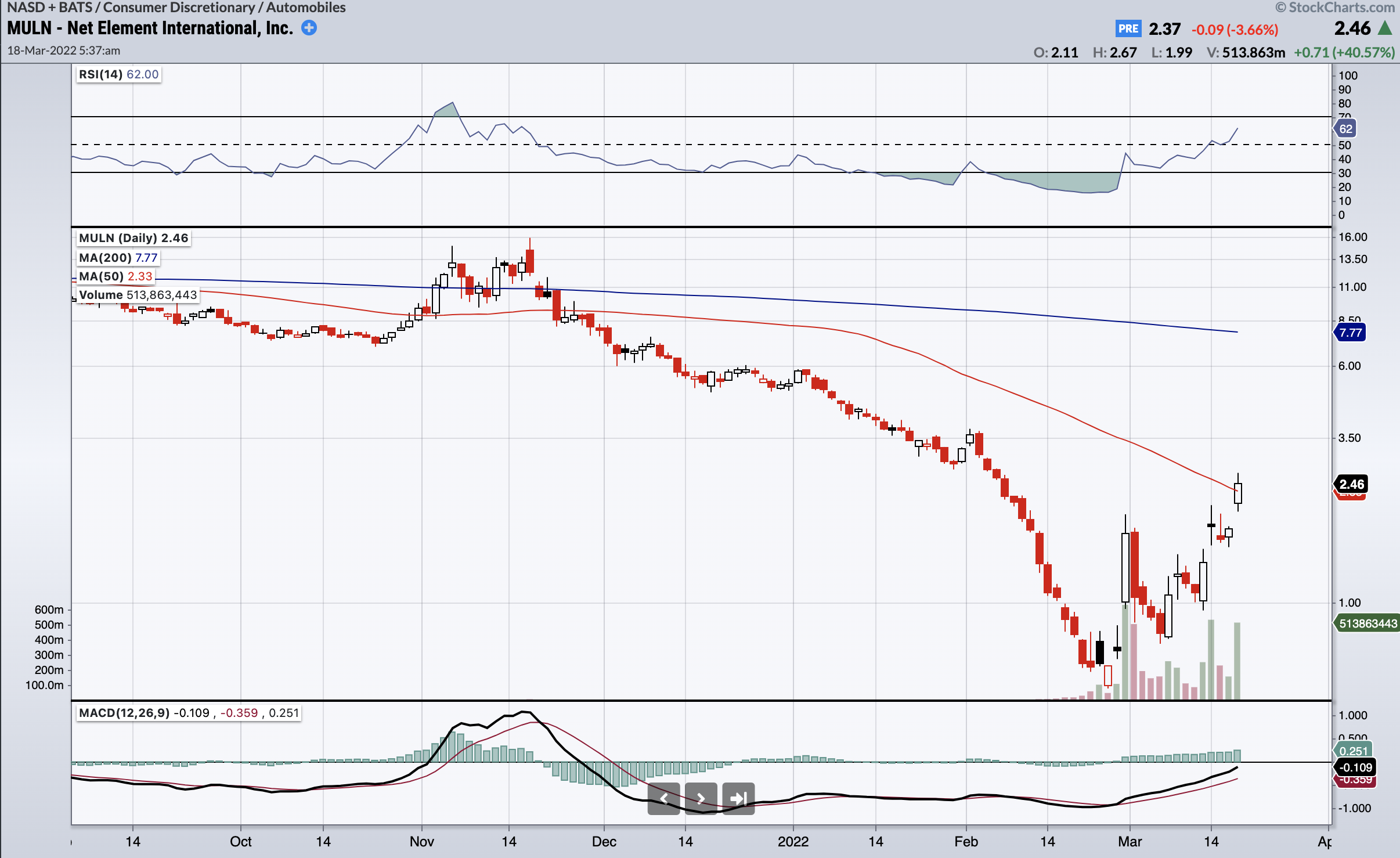Click the green 0.251 MACD histogram tag
1400x858 pixels.
(x=1353, y=751)
